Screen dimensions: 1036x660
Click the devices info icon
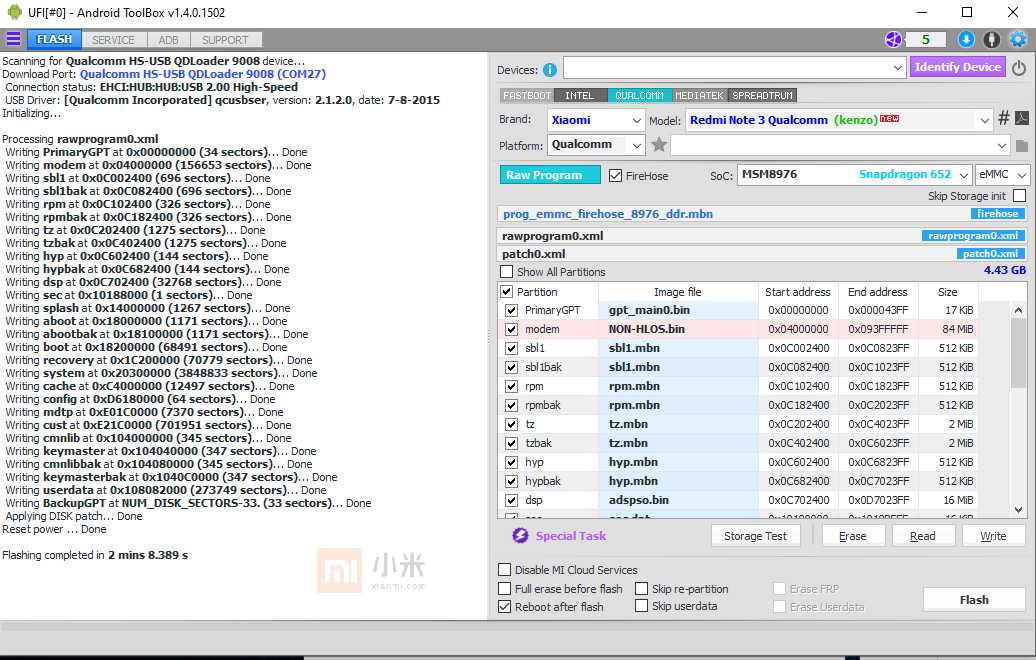point(550,70)
